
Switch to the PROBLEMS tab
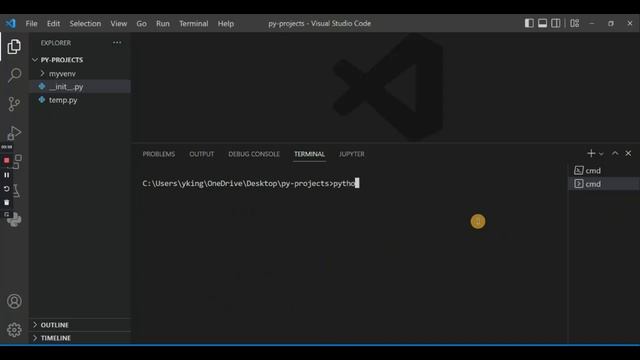159,154
